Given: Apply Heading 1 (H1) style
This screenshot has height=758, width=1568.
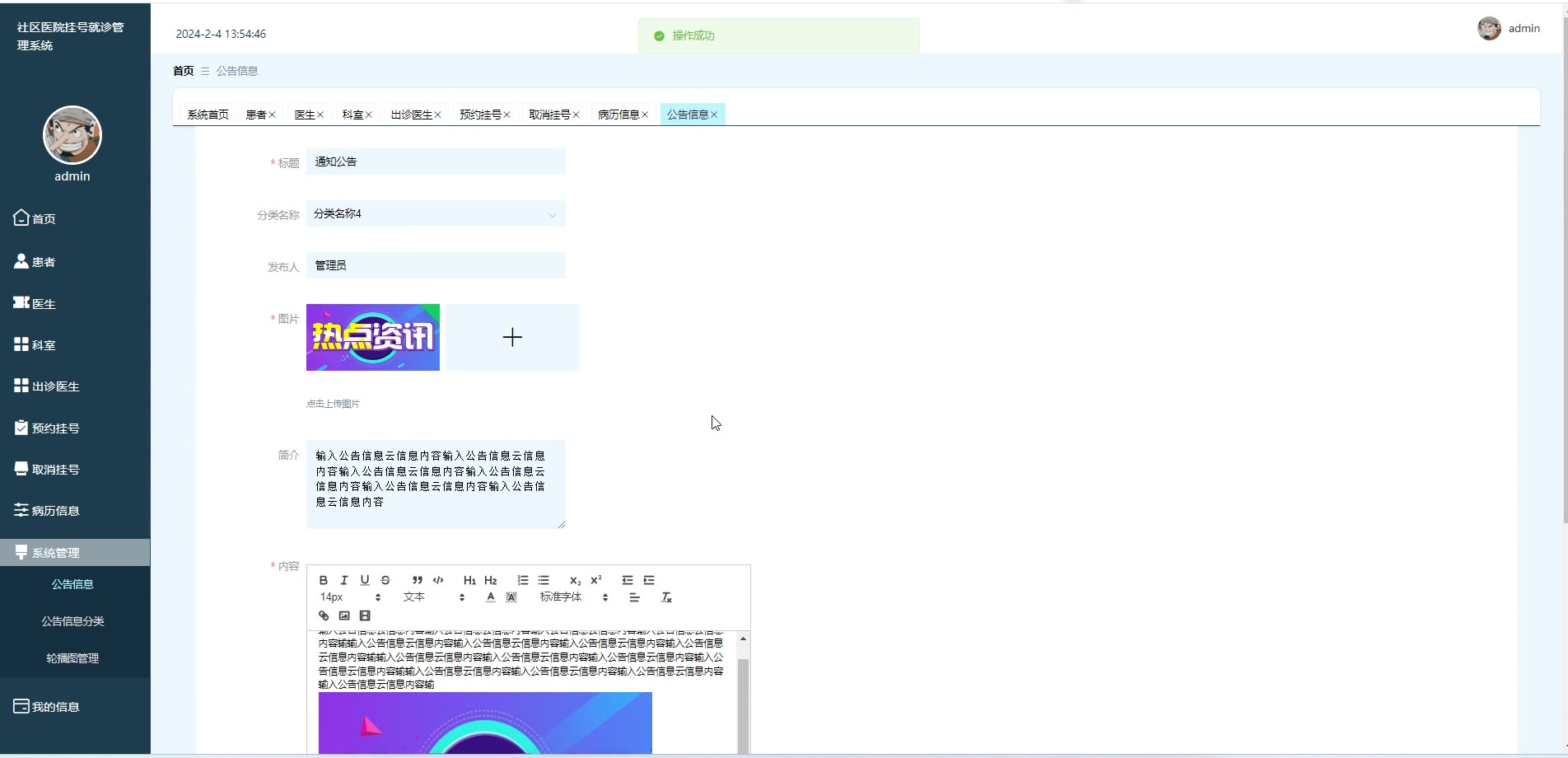Looking at the screenshot, I should coord(469,580).
